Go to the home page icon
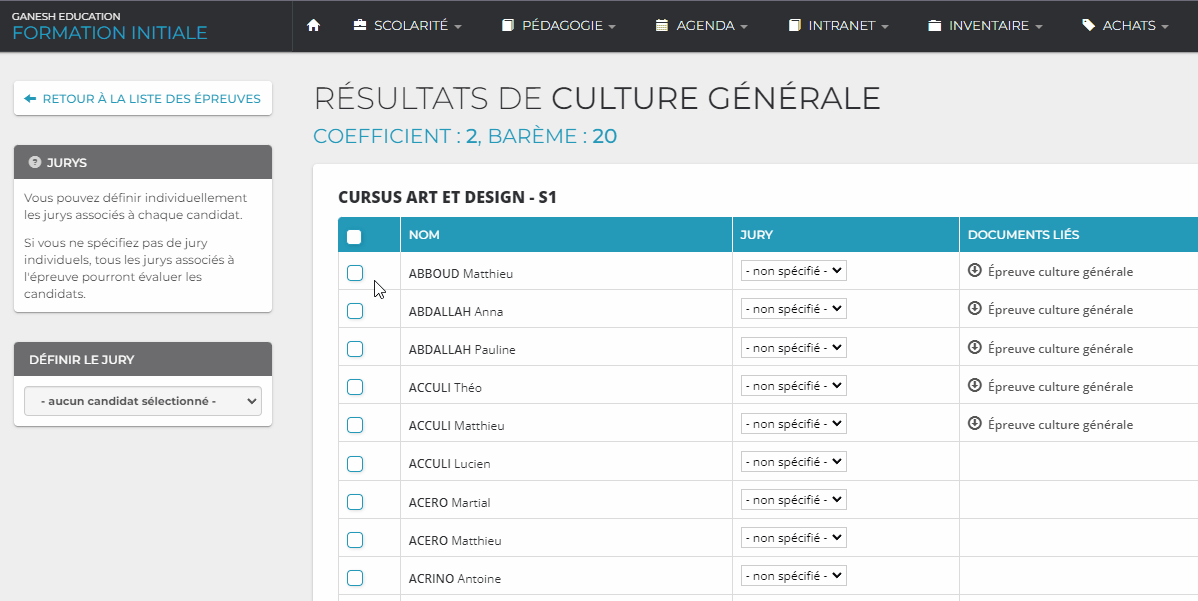 (312, 25)
